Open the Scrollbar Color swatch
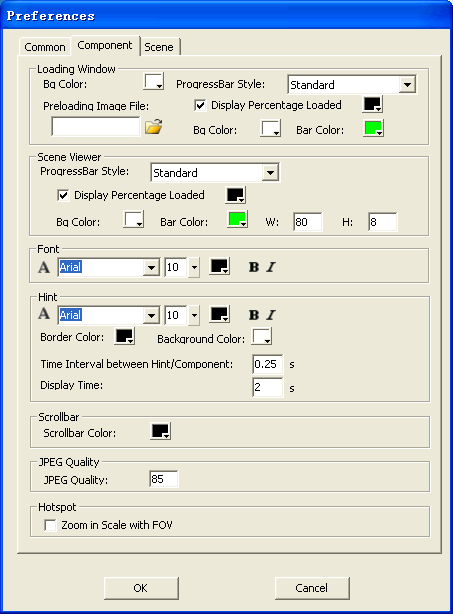The height and width of the screenshot is (614, 453). (161, 431)
